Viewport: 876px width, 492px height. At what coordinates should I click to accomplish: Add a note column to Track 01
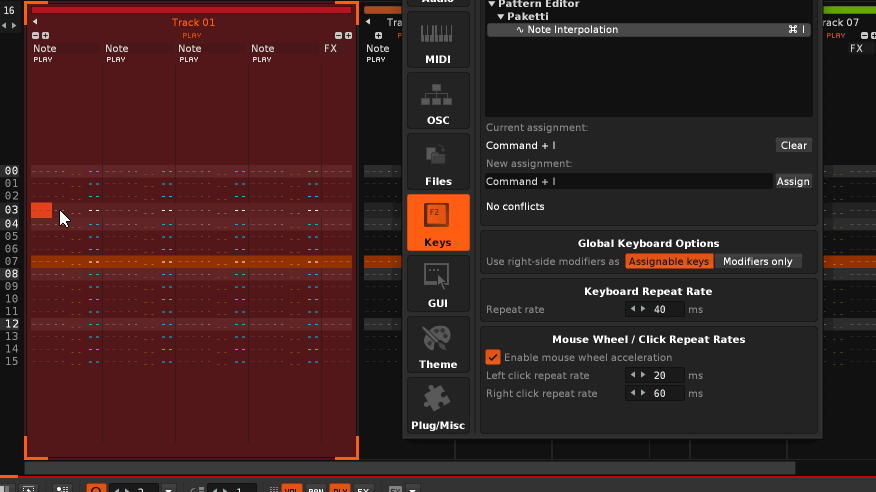[x=46, y=35]
